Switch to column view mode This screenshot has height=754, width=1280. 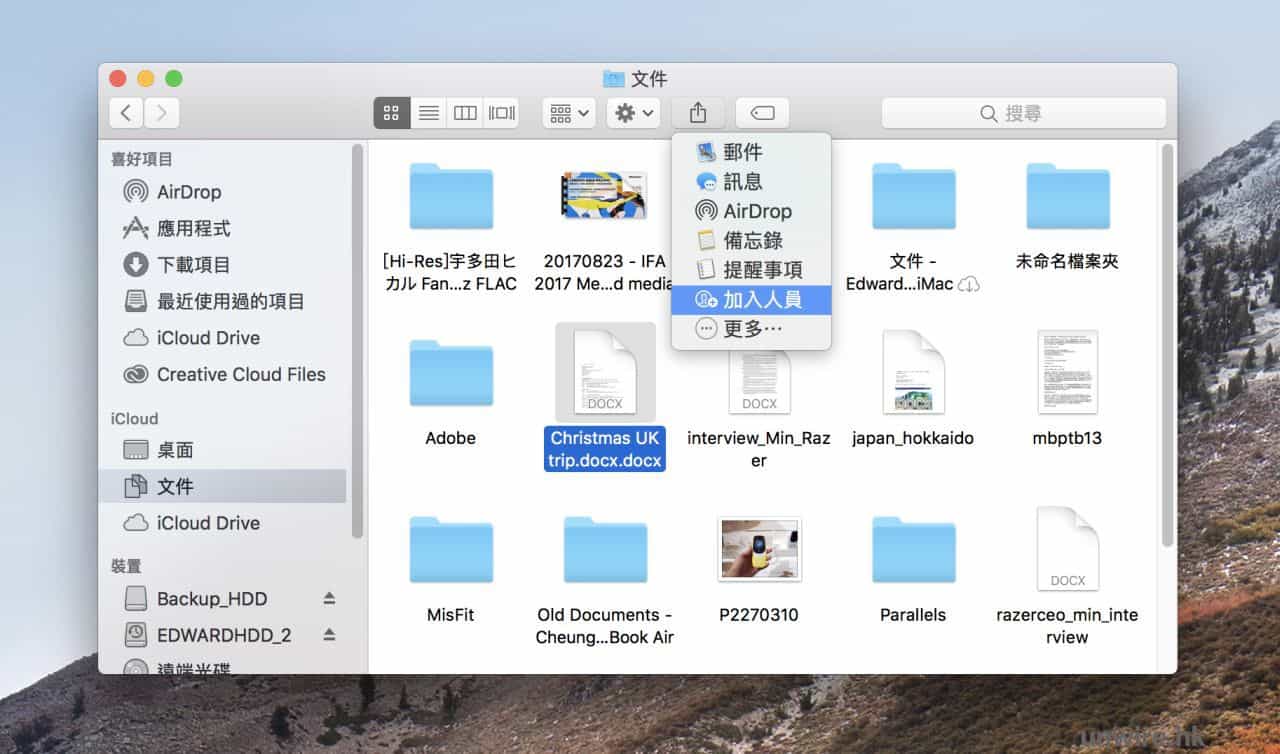(x=465, y=113)
